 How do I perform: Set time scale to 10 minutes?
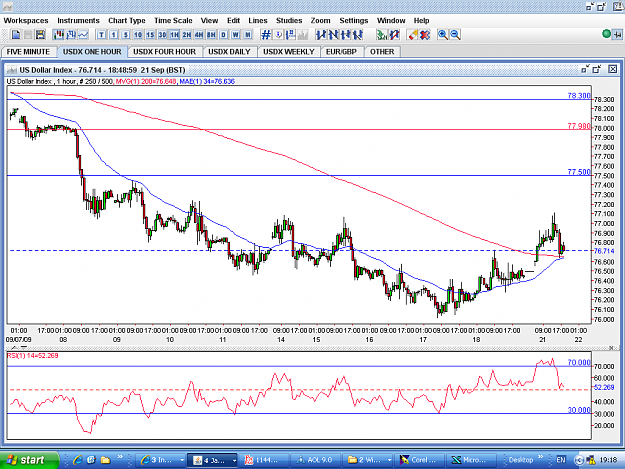pyautogui.click(x=138, y=35)
